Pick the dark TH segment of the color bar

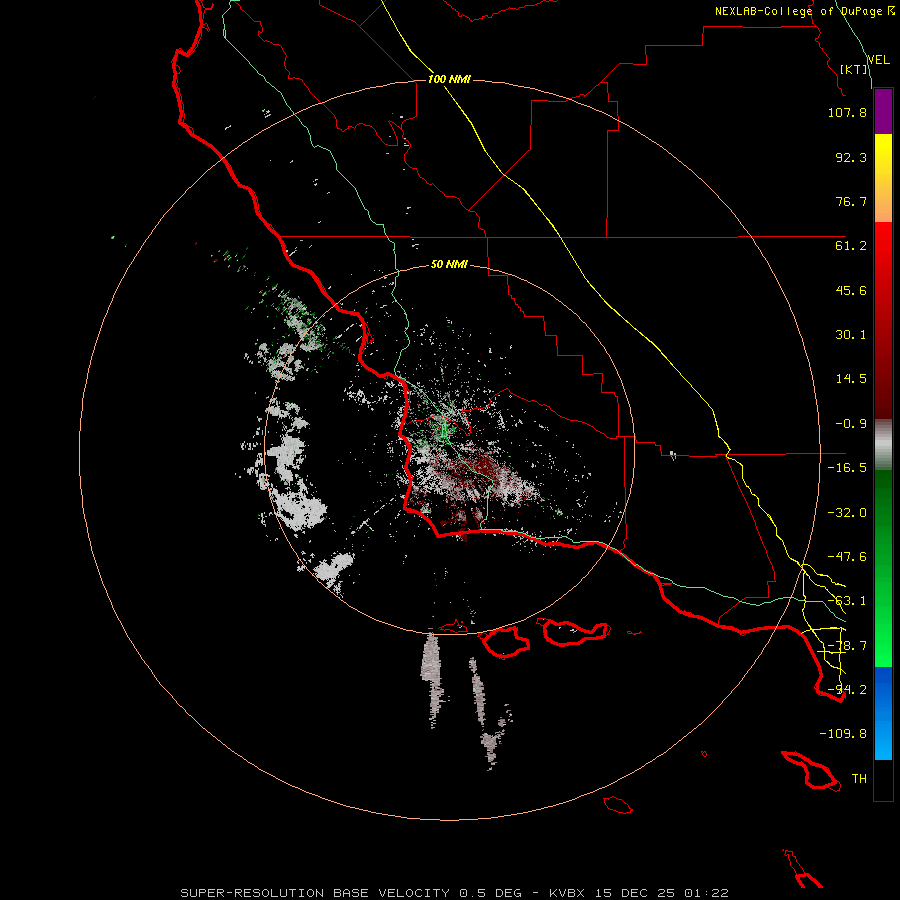pyautogui.click(x=883, y=779)
